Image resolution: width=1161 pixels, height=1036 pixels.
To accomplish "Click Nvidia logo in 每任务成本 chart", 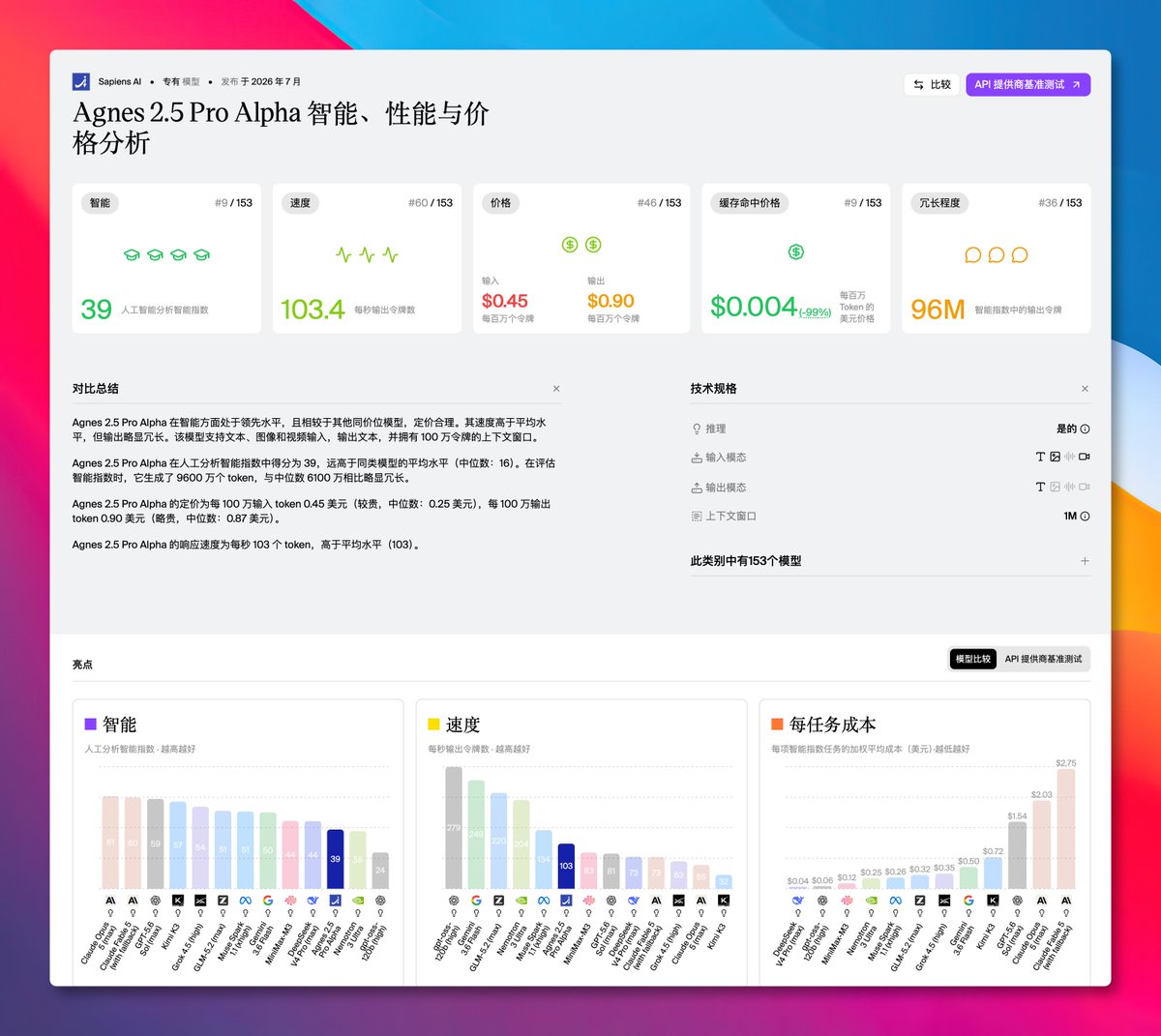I will tap(871, 901).
